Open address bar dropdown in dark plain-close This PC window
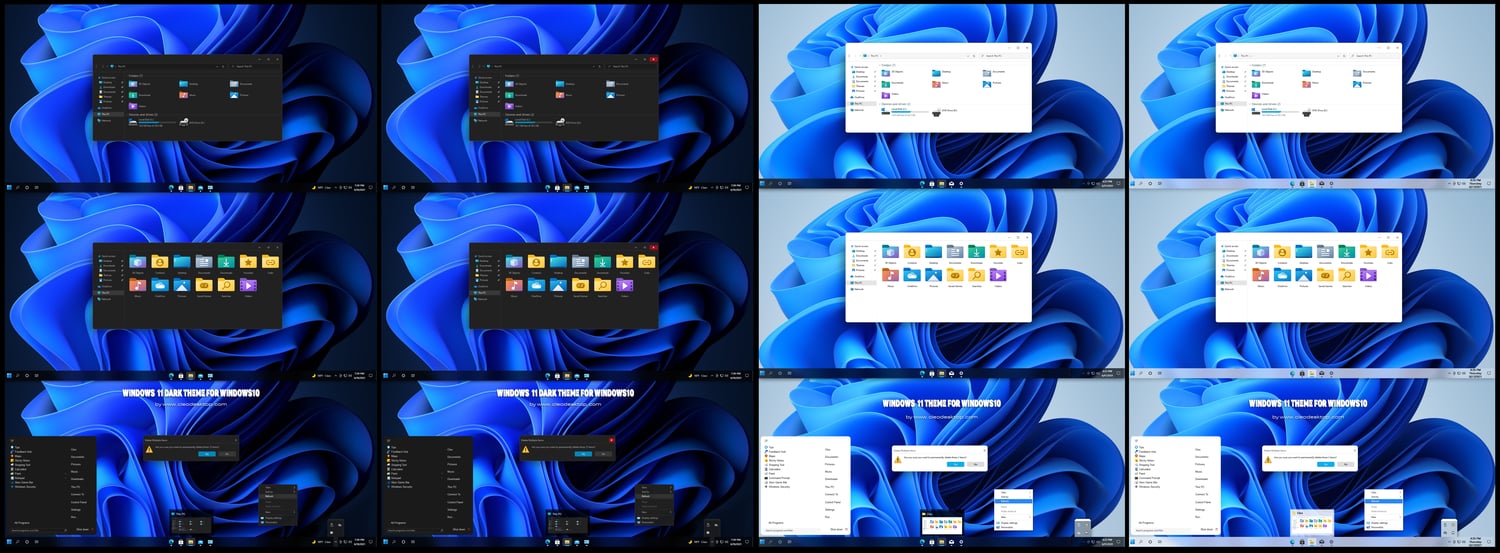This screenshot has width=1500, height=553. [218, 66]
